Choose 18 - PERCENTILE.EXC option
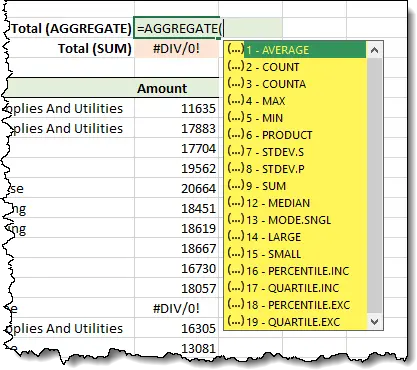 click(296, 305)
